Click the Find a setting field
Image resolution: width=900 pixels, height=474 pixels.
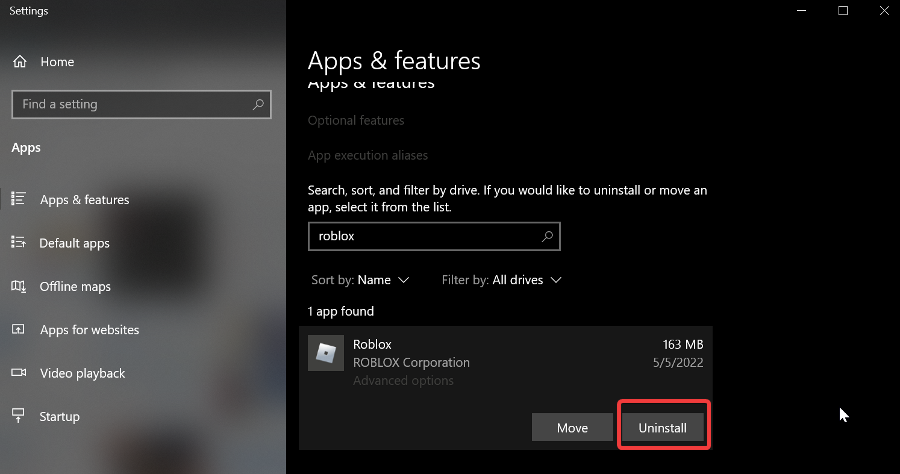click(x=130, y=104)
